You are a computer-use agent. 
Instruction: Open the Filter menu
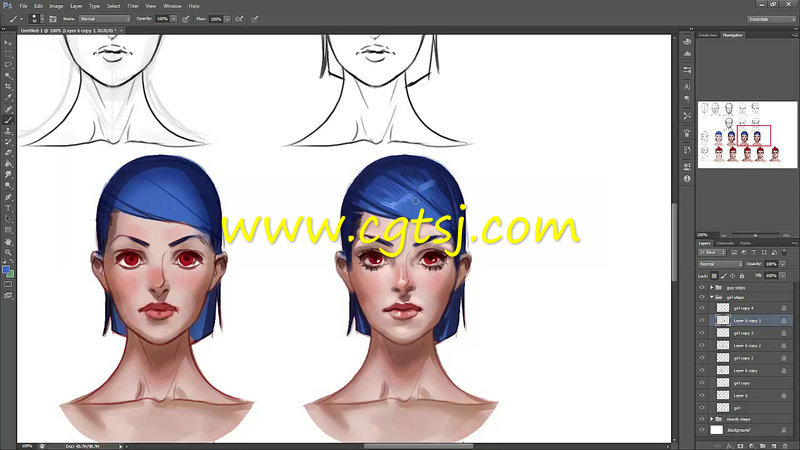click(133, 6)
